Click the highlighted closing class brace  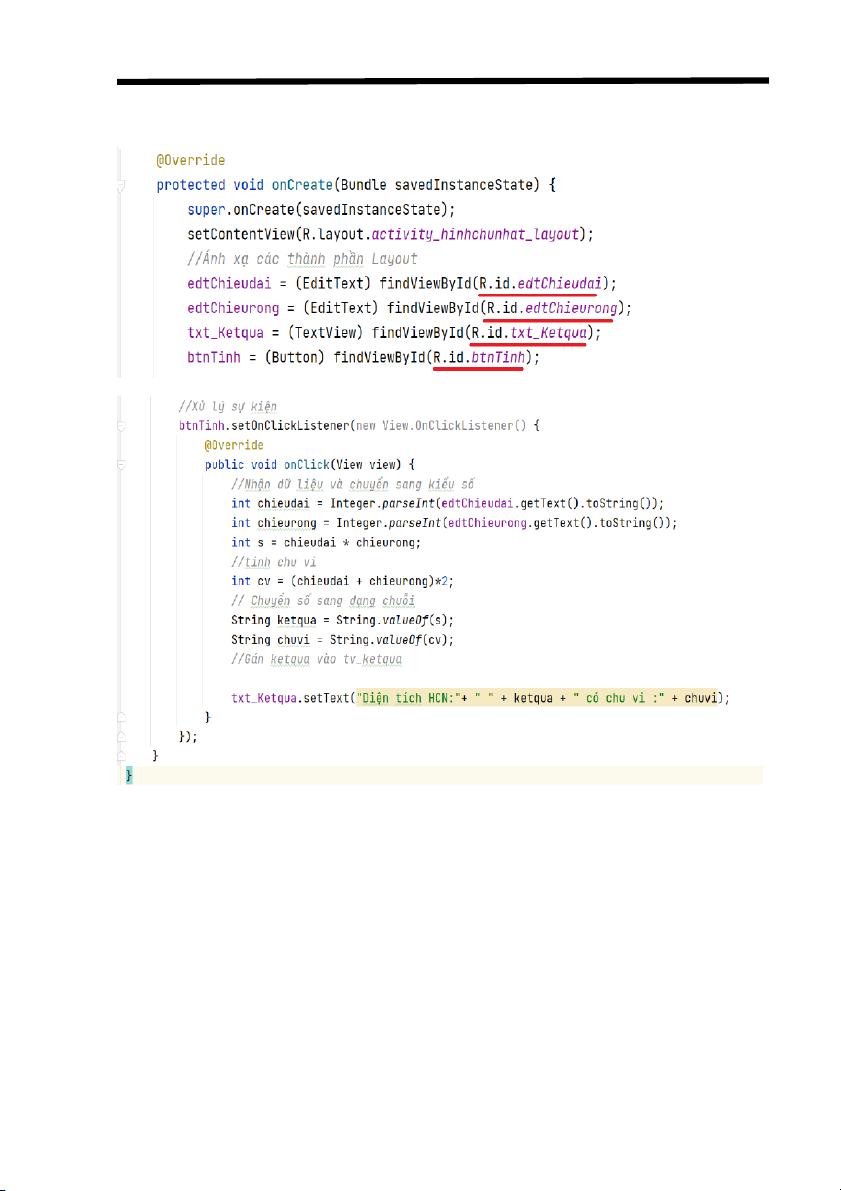pyautogui.click(x=129, y=776)
